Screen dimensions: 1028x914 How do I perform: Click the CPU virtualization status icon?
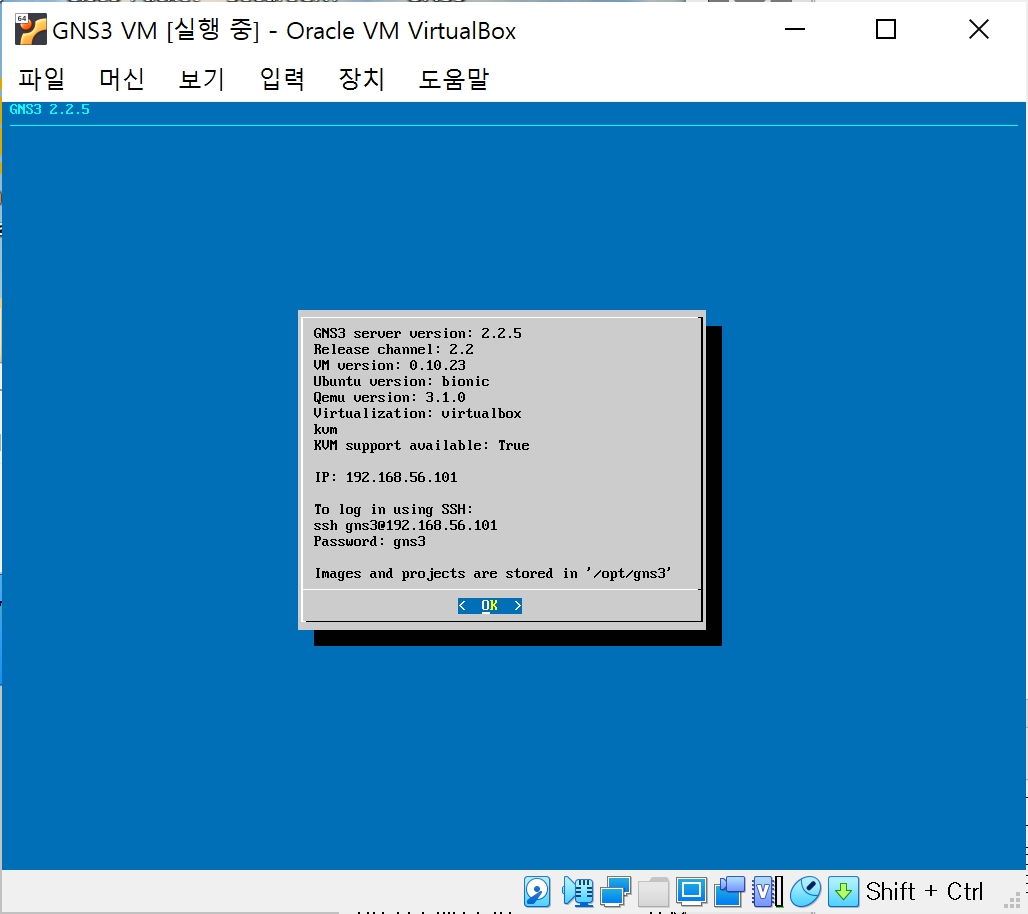point(768,892)
